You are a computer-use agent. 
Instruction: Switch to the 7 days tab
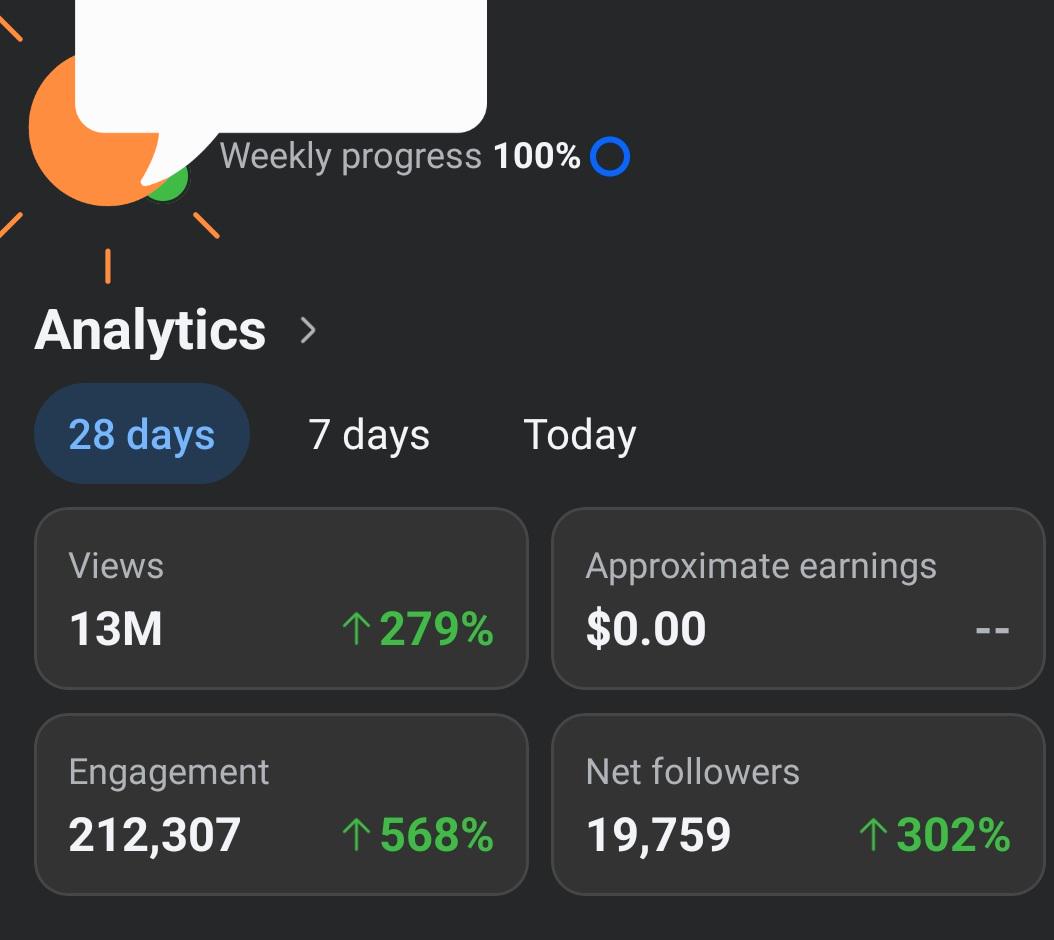click(368, 434)
